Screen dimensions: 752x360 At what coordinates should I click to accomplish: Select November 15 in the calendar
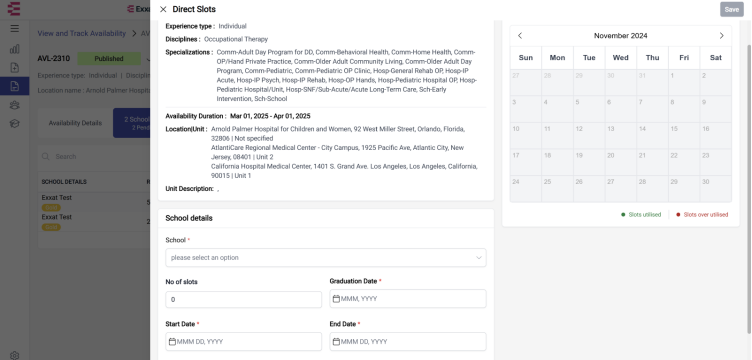(x=684, y=136)
